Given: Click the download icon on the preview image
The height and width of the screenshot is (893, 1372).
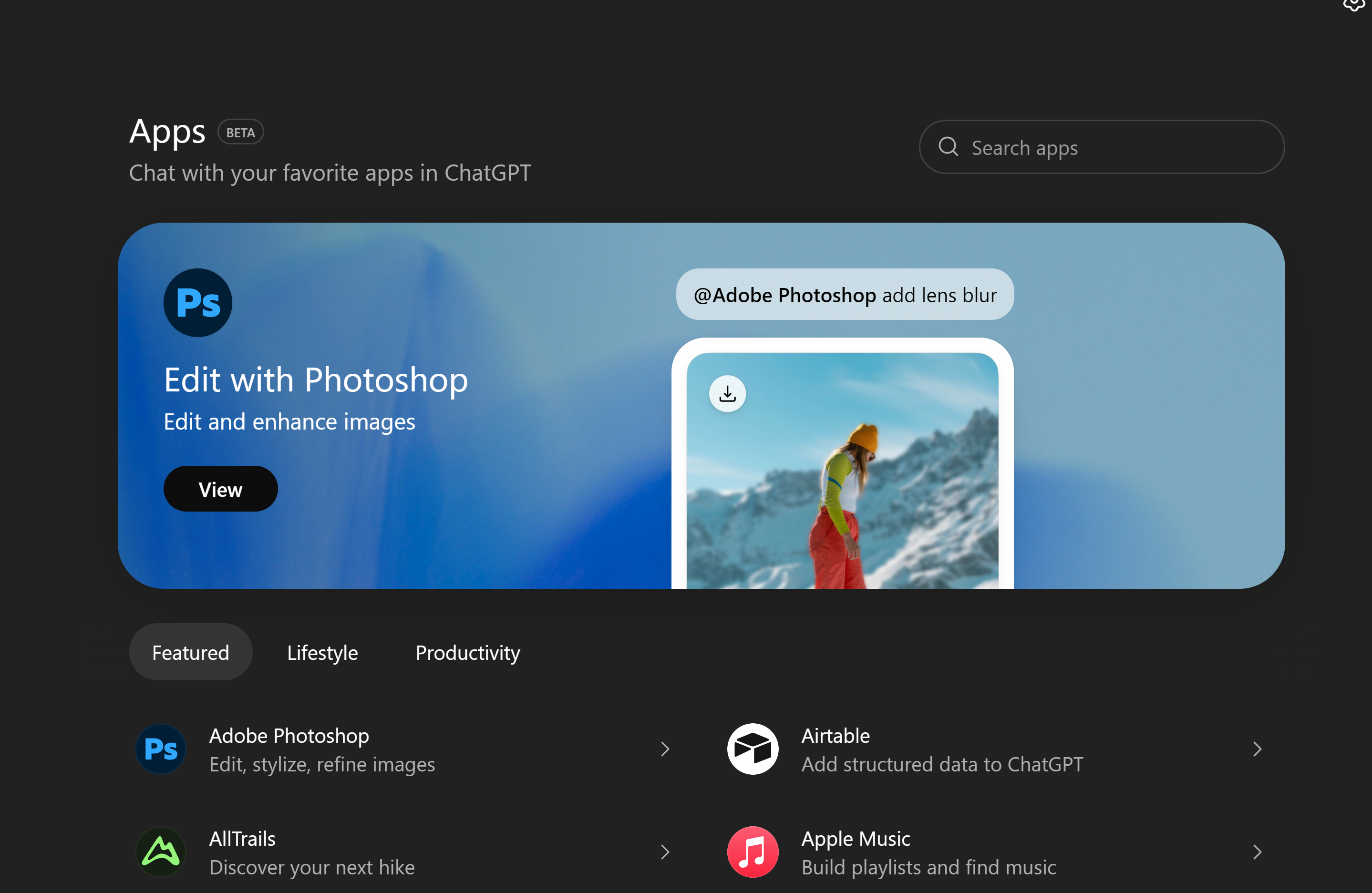Looking at the screenshot, I should click(x=727, y=393).
